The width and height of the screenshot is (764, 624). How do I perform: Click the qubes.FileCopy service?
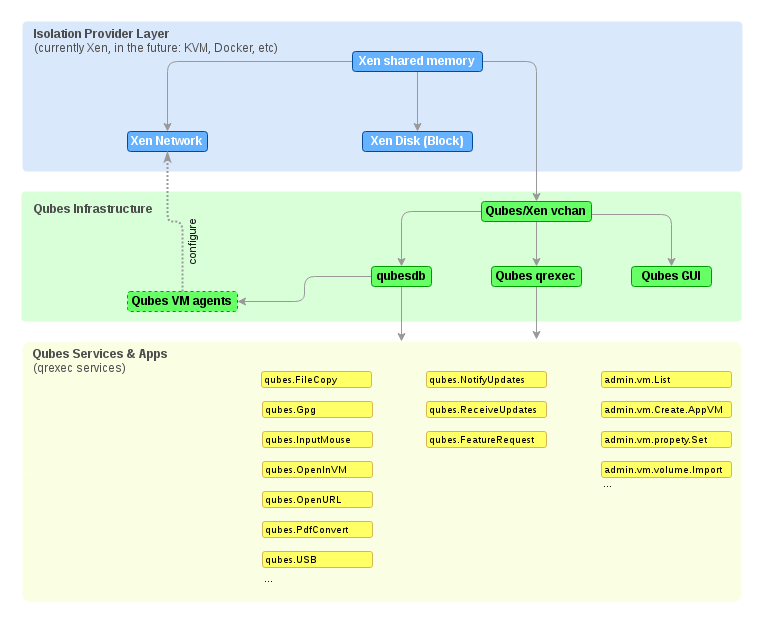coord(316,380)
